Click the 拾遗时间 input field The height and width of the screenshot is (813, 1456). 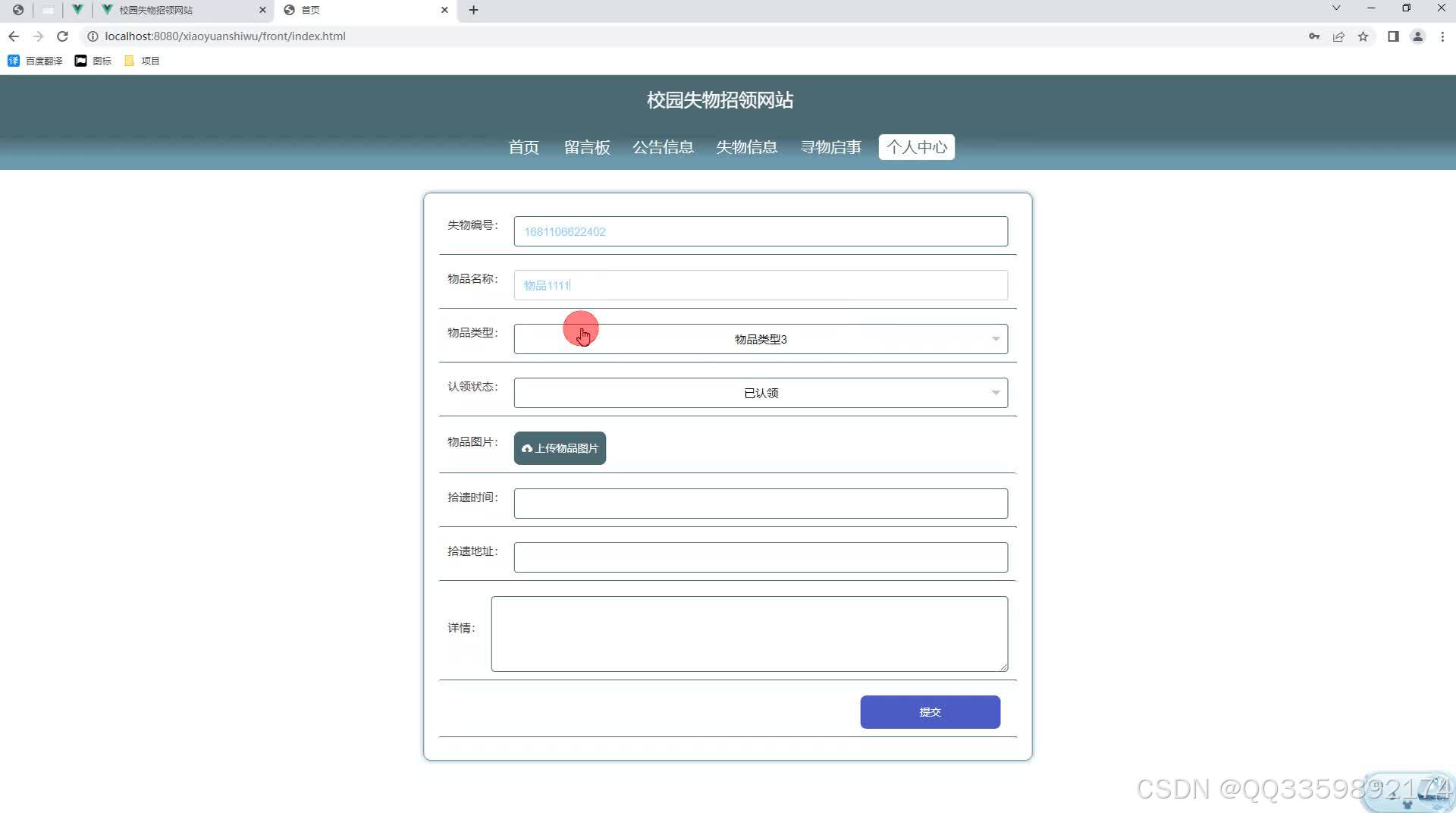tap(761, 504)
